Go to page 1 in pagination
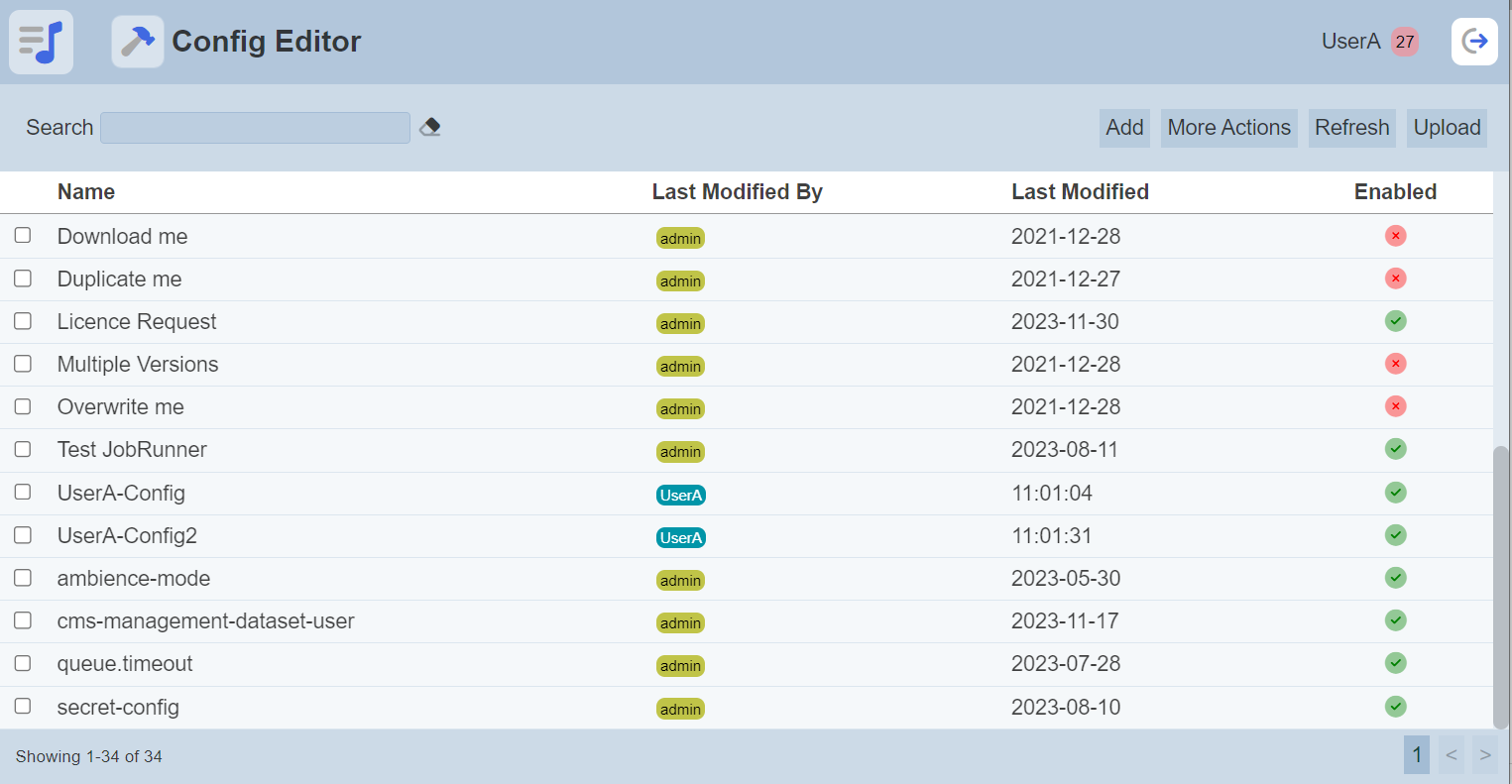The height and width of the screenshot is (784, 1512). click(1416, 755)
